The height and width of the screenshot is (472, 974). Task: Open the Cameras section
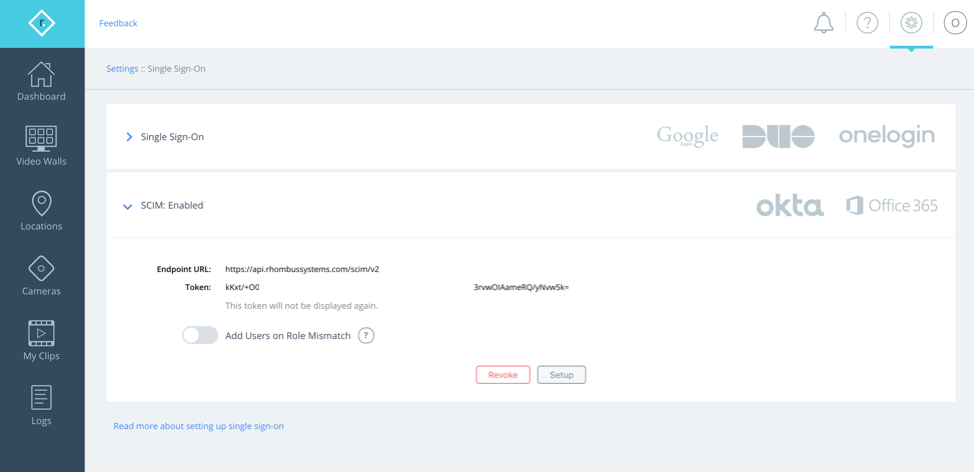coord(42,276)
